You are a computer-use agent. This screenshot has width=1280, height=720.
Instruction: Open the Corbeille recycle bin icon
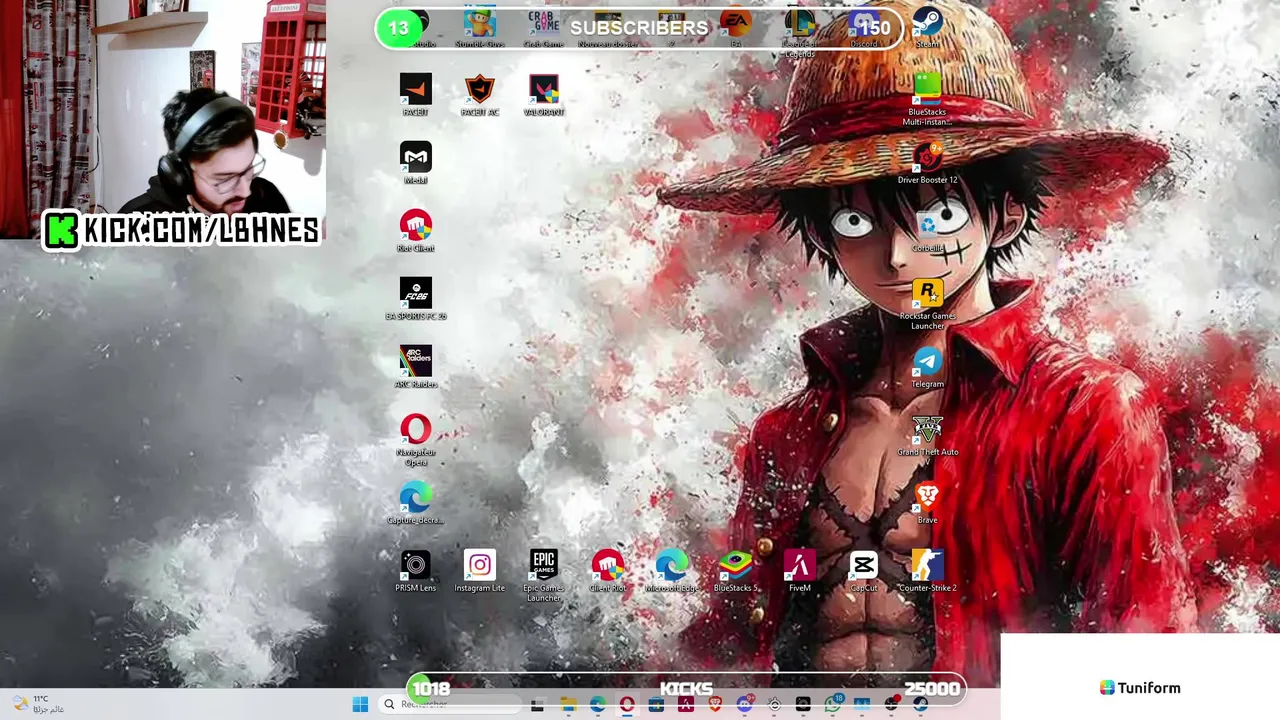[x=927, y=232]
